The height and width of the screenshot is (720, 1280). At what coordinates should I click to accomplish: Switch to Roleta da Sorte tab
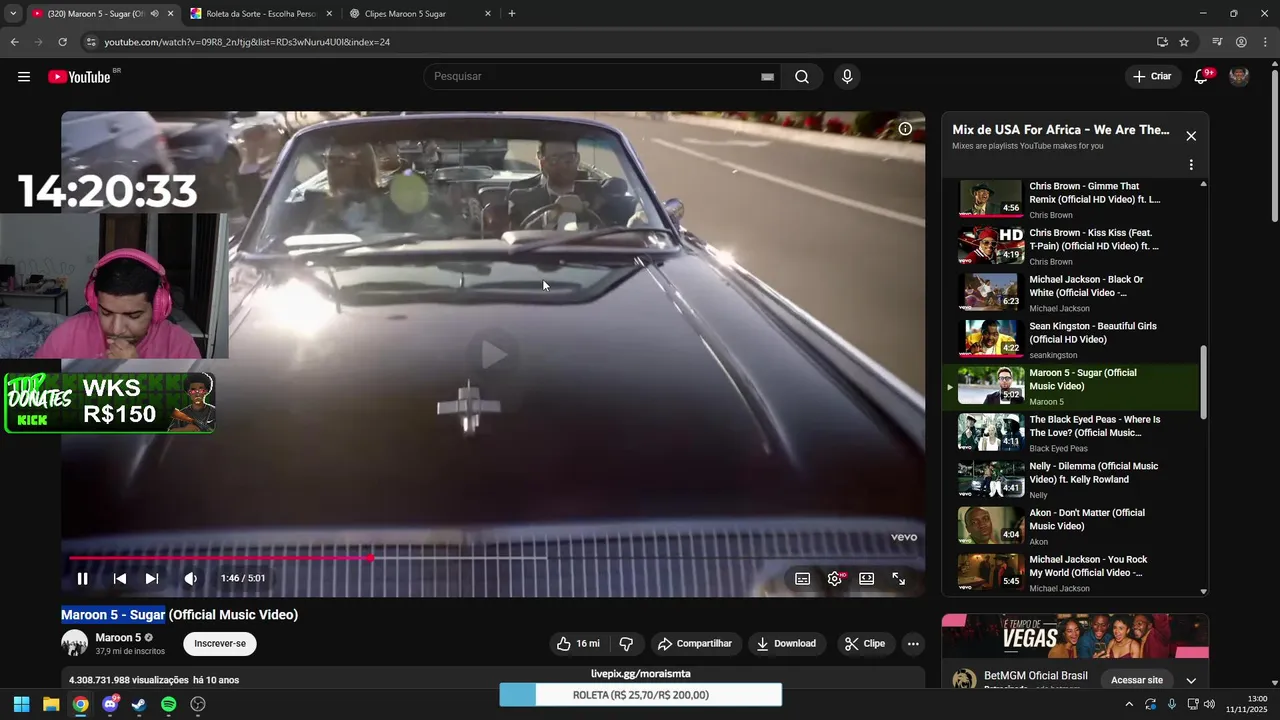pyautogui.click(x=260, y=14)
